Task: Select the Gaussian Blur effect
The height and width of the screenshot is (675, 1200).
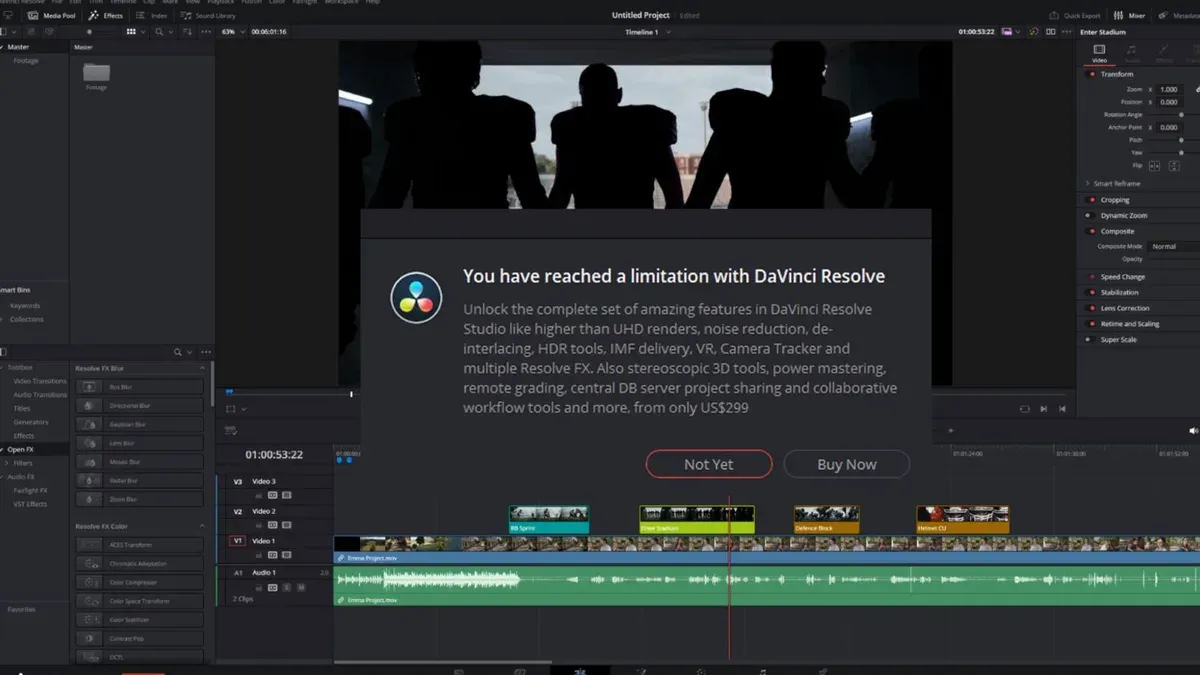Action: click(140, 424)
